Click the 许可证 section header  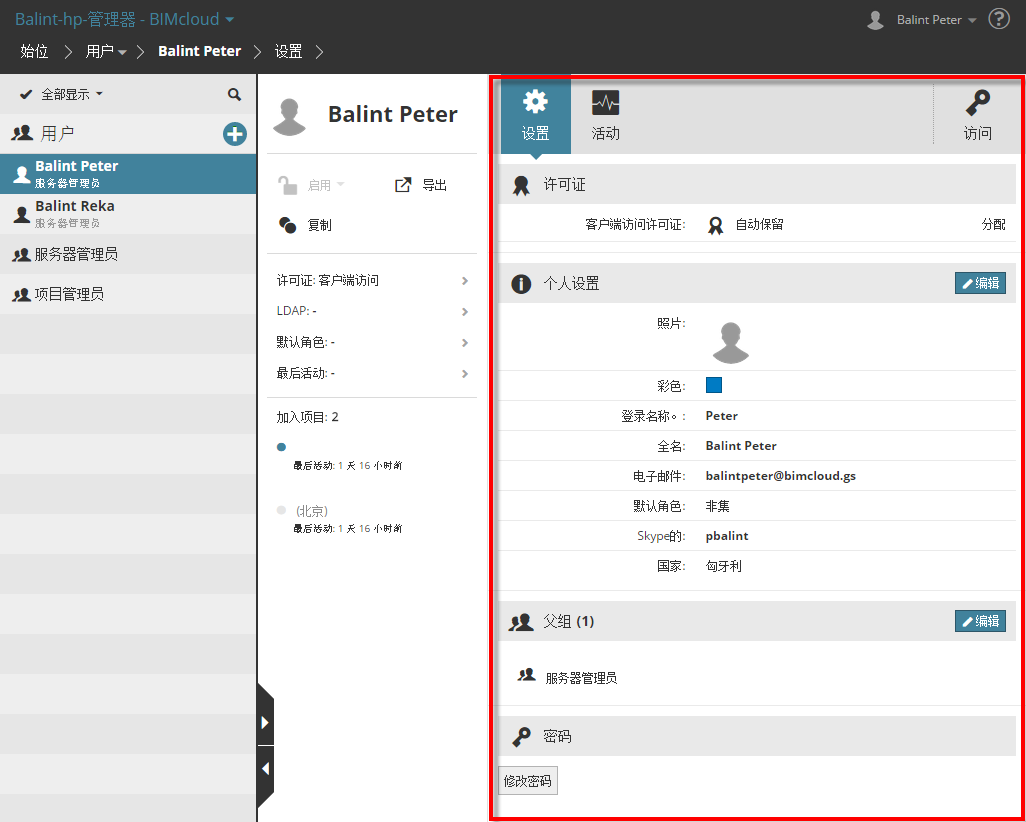coord(757,185)
